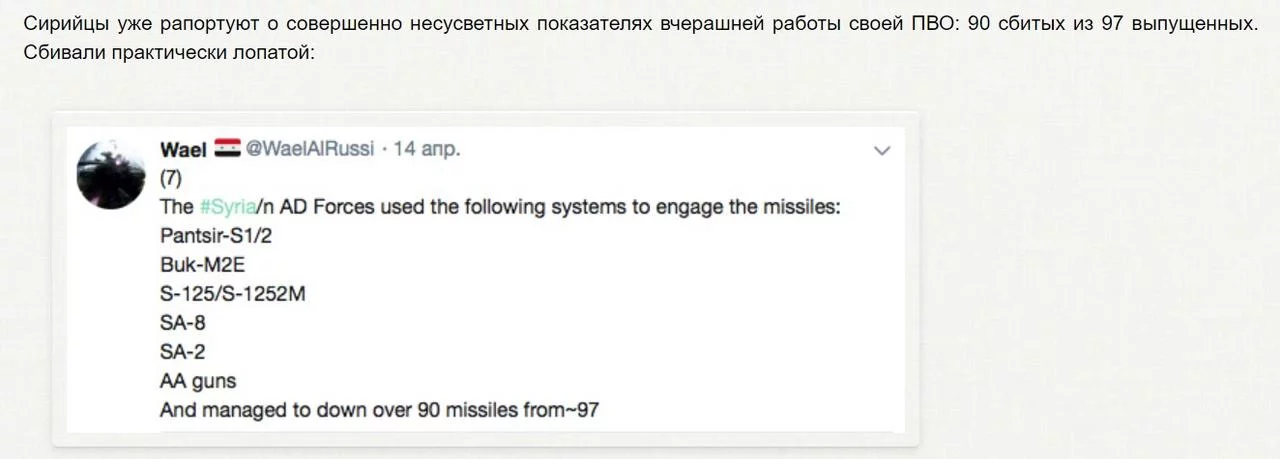The width and height of the screenshot is (1280, 459).
Task: Click the "Wael" display name
Action: coord(184,149)
